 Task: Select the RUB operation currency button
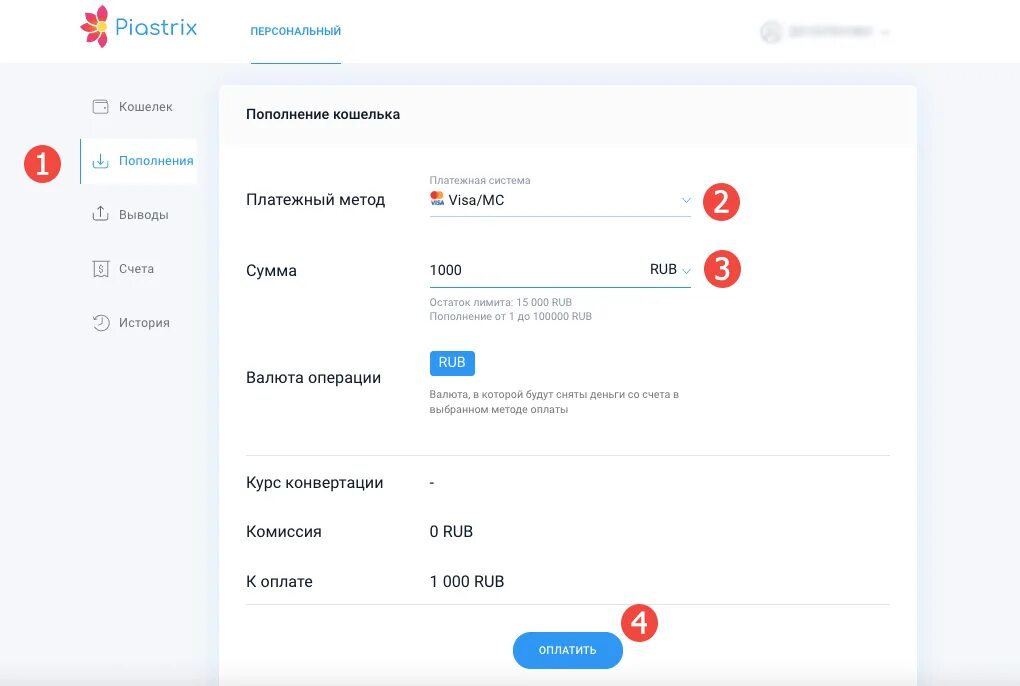point(452,363)
